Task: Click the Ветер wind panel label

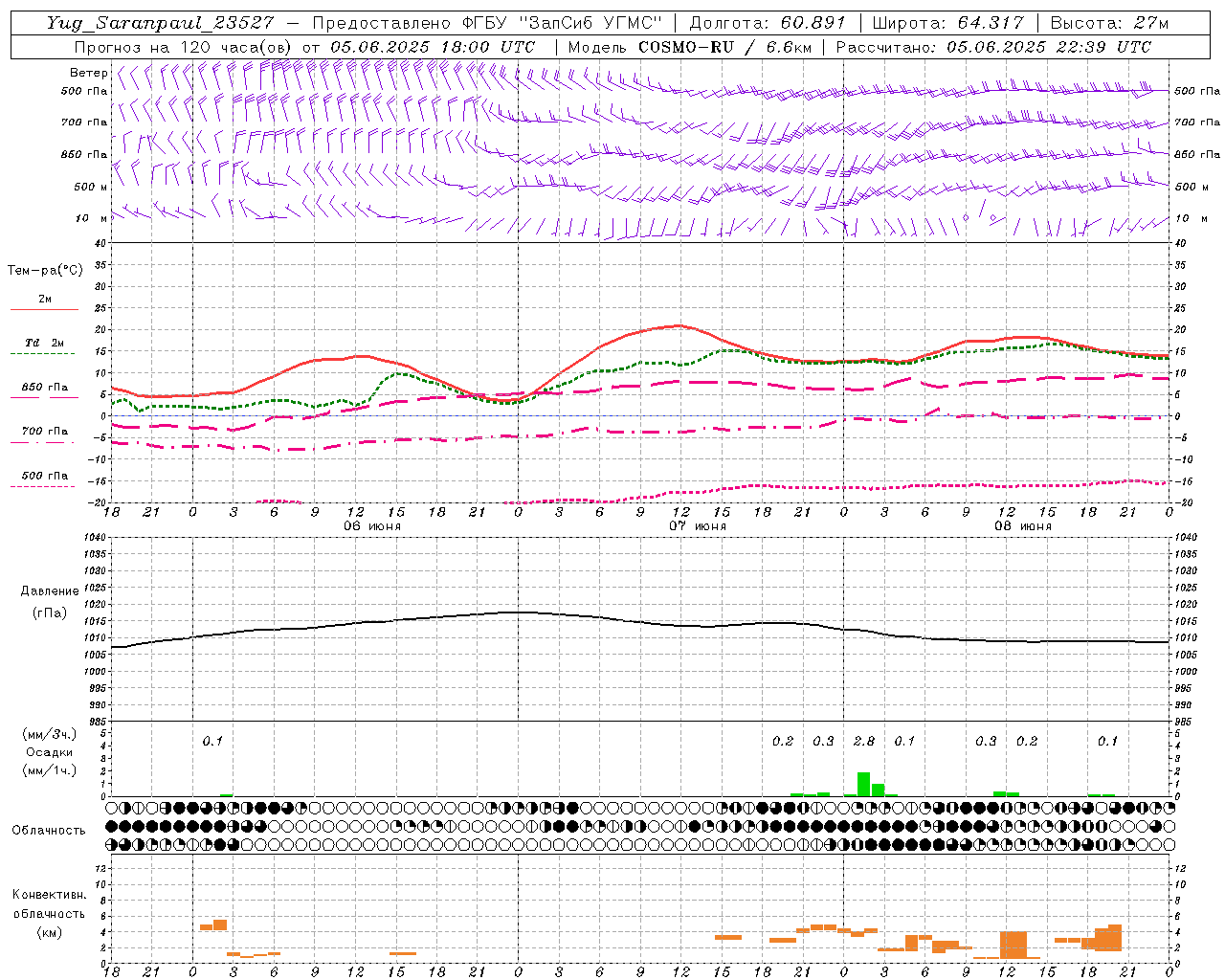Action: [88, 73]
